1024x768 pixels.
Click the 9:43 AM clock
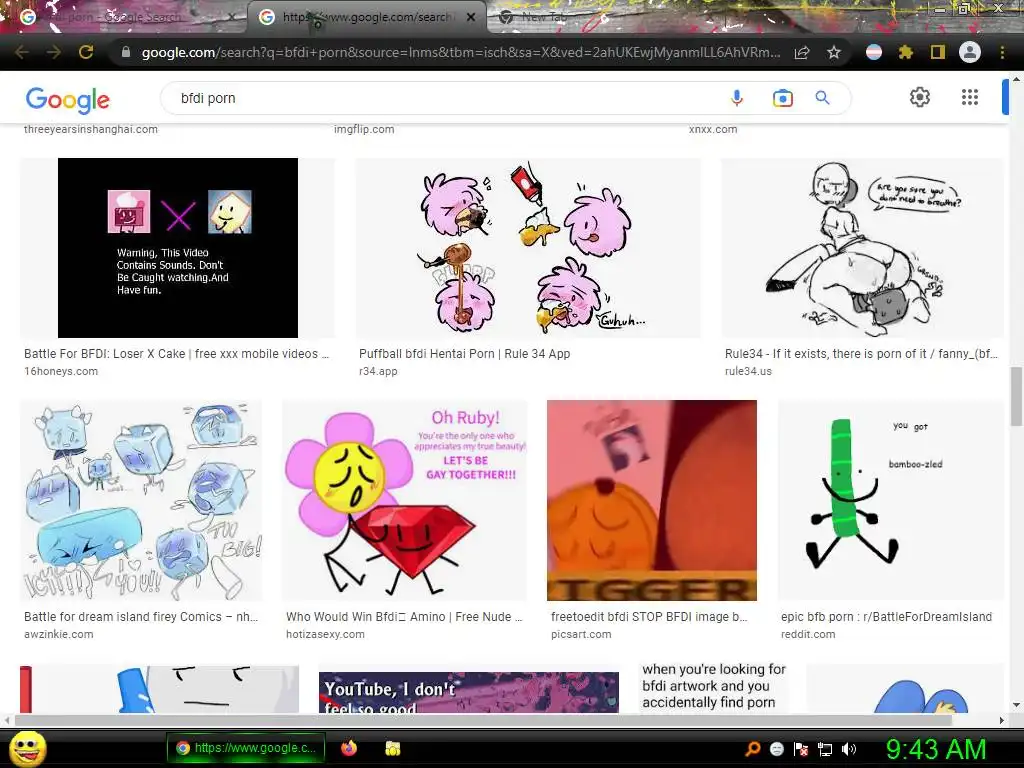click(x=936, y=749)
